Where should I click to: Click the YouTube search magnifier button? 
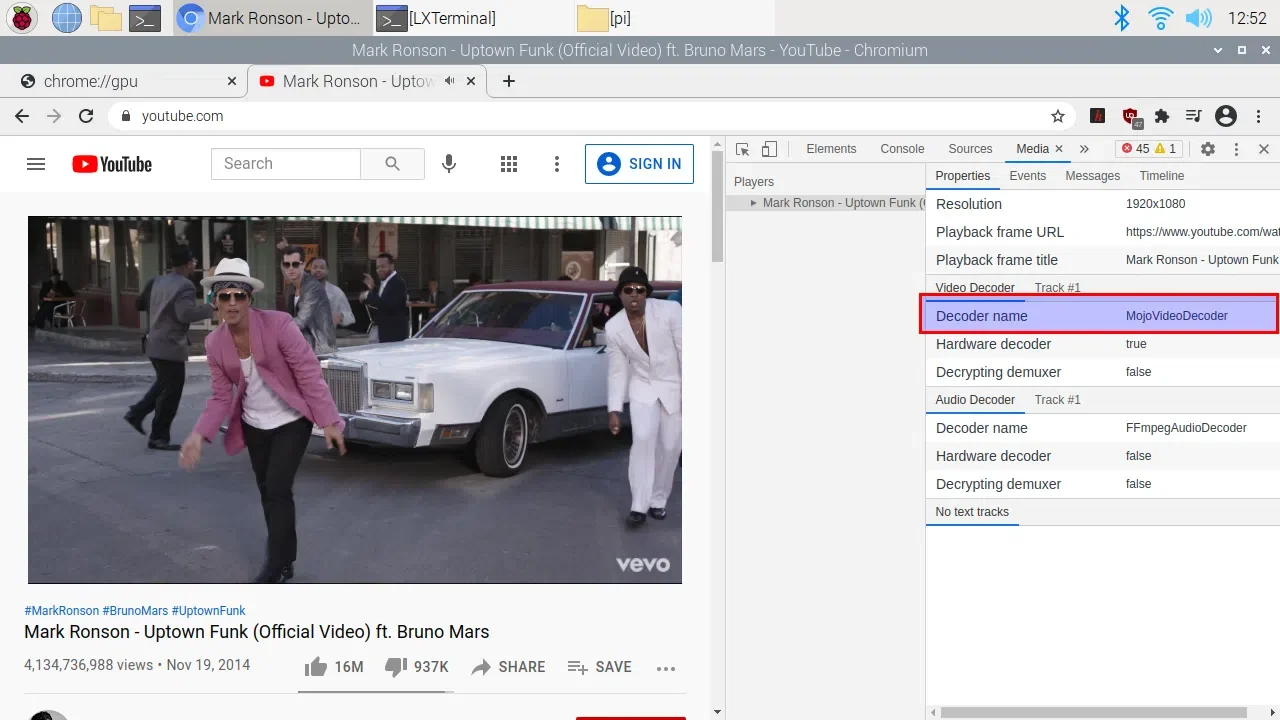[x=392, y=164]
